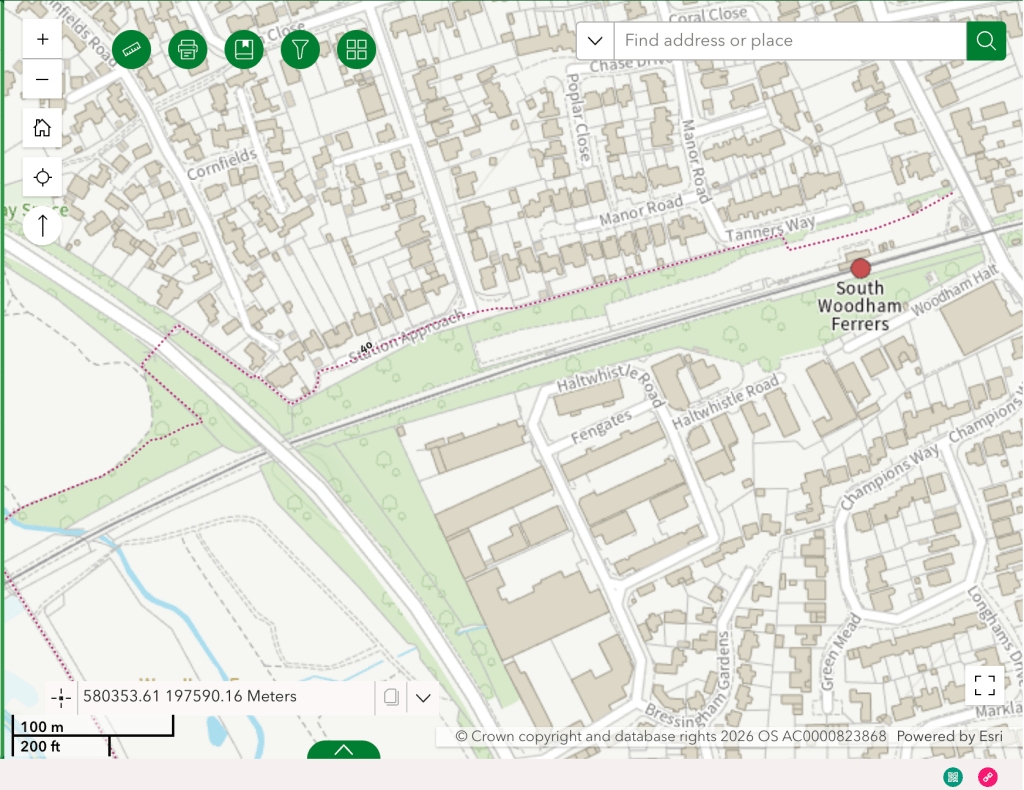The height and width of the screenshot is (790, 1024).
Task: Zoom out of the map
Action: click(42, 79)
